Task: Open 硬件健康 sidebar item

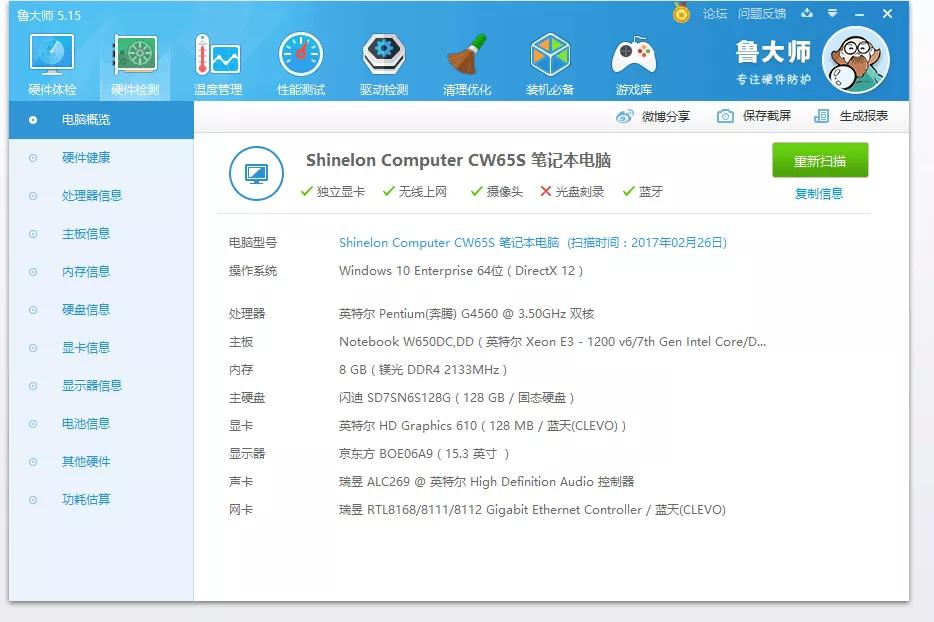Action: pos(101,158)
